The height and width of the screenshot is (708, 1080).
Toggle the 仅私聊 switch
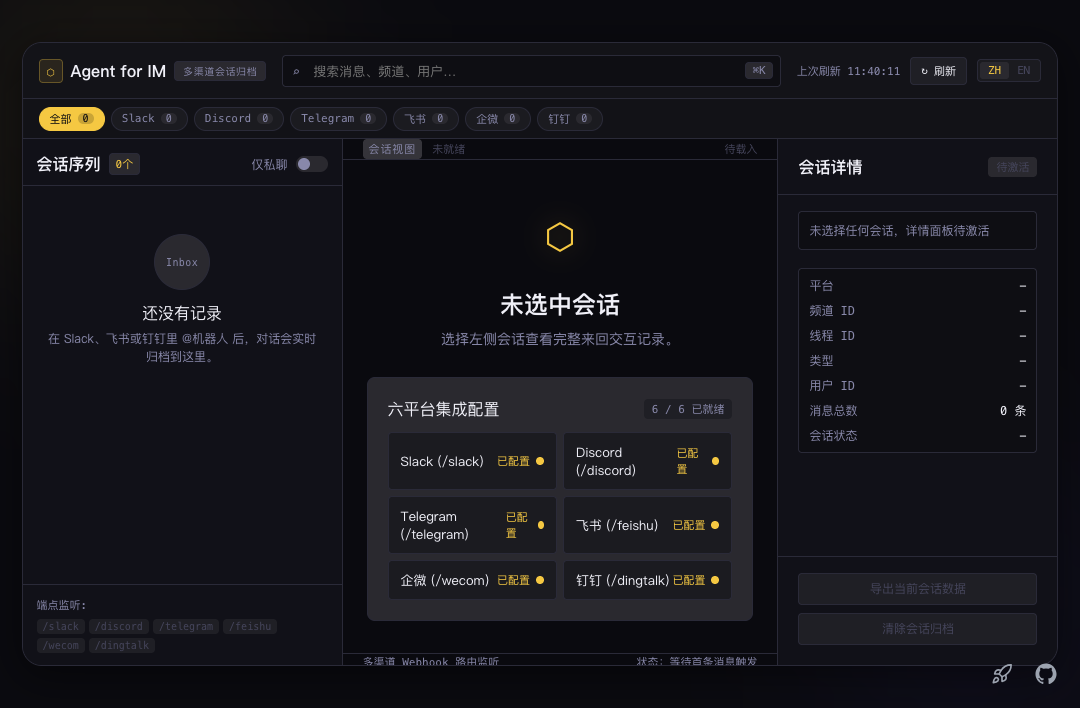[x=311, y=164]
